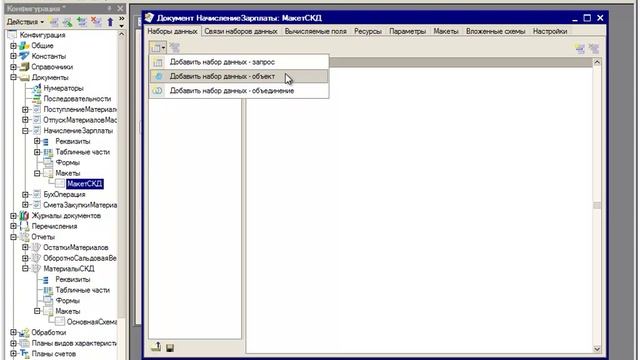Click scroll up arrow in МакетСКД fields area
Viewport: 640px width, 360px height.
click(x=597, y=62)
